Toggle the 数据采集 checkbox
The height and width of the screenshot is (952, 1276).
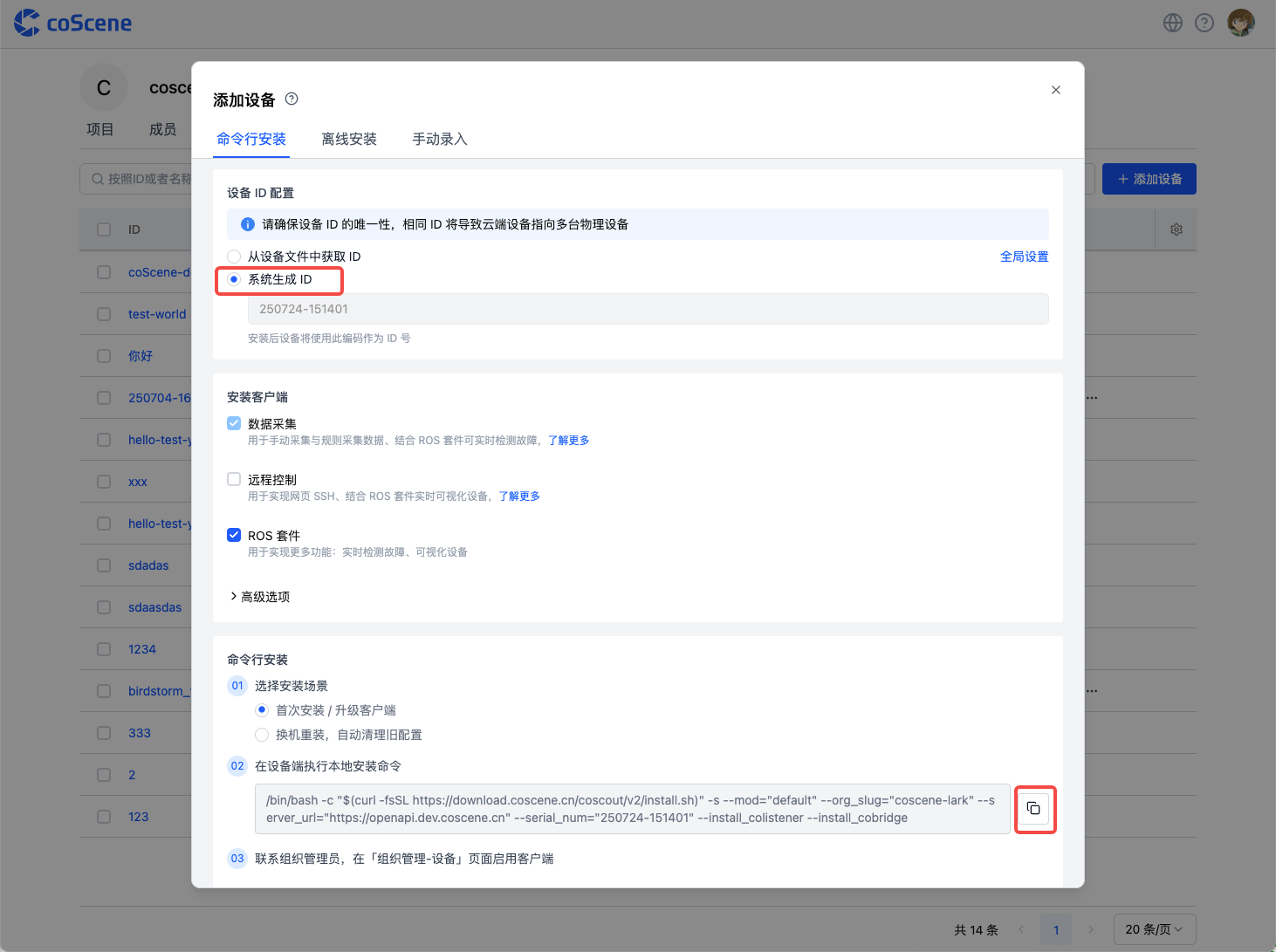tap(234, 423)
